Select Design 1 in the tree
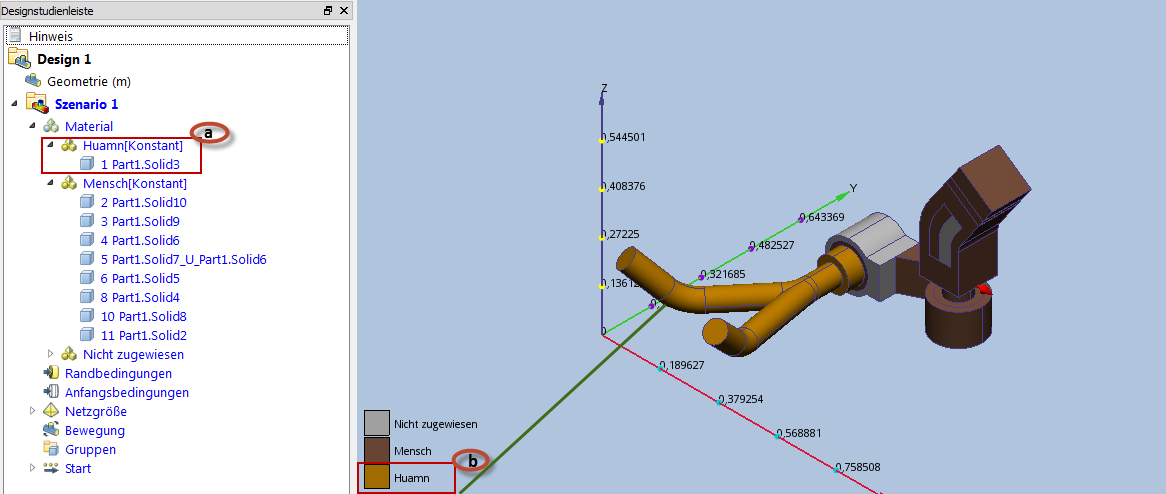 [64, 59]
